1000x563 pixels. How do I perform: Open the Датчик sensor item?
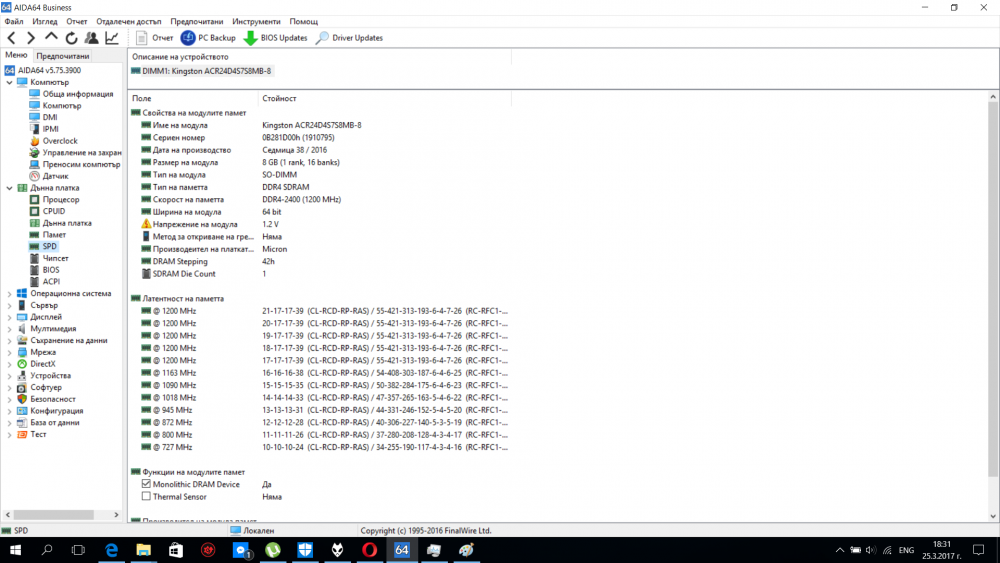tap(55, 176)
